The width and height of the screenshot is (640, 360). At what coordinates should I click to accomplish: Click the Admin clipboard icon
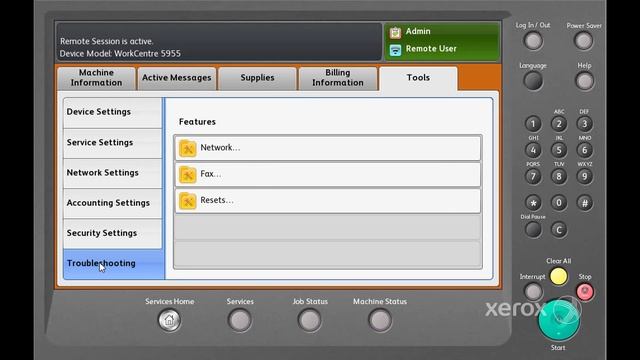(395, 32)
